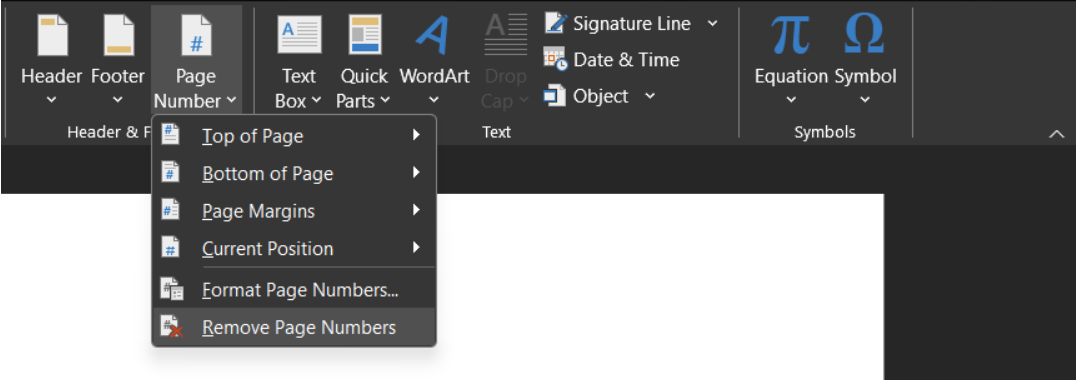This screenshot has width=1076, height=380.
Task: Click the Symbol label
Action: (865, 76)
